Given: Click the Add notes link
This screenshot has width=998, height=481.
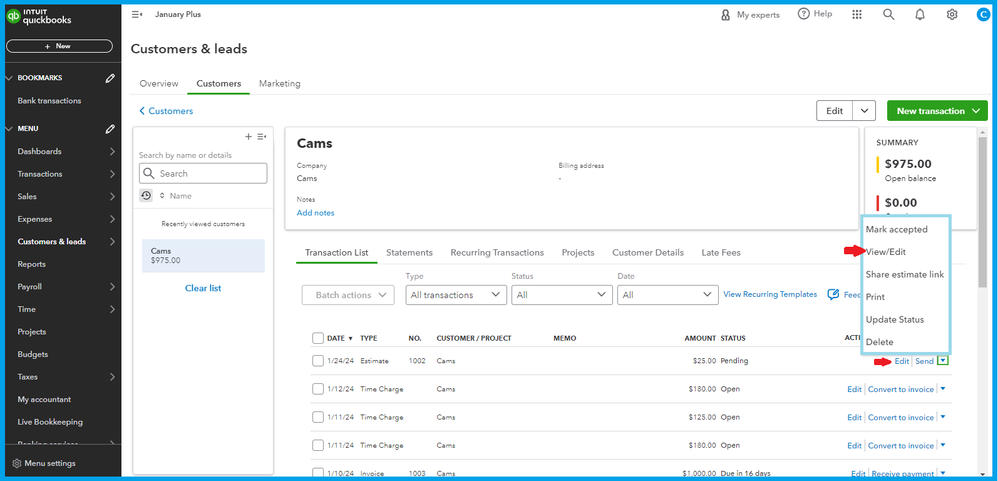Looking at the screenshot, I should (315, 213).
